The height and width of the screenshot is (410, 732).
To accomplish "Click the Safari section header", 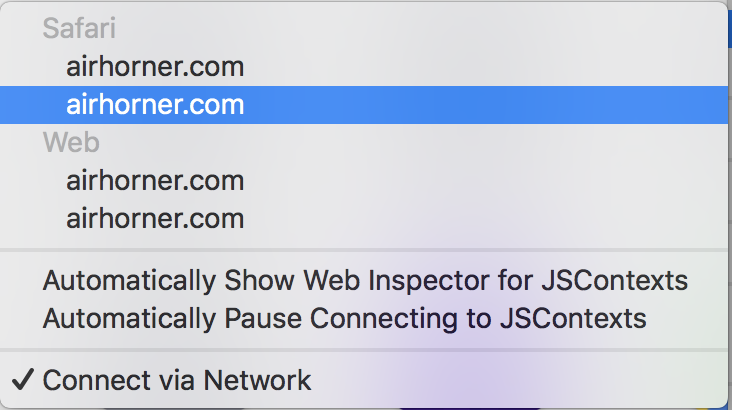I will click(x=79, y=29).
